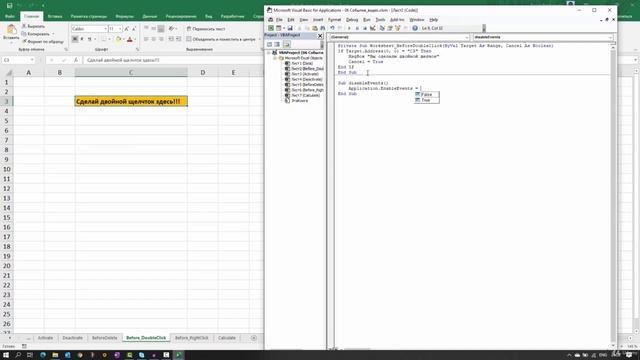This screenshot has width=640, height=360.
Task: Click the Reset stop icon in VBA toolbar
Action: pos(365,28)
